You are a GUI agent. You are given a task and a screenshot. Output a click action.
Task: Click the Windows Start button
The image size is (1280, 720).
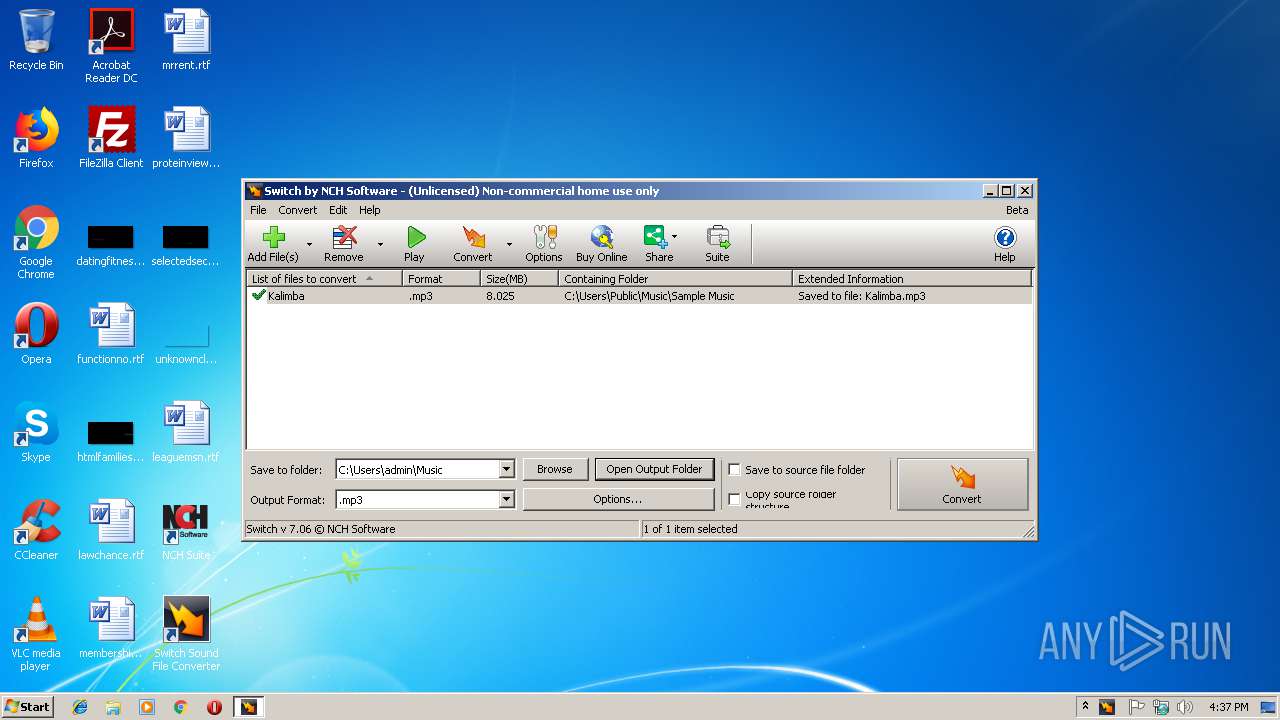[x=28, y=706]
